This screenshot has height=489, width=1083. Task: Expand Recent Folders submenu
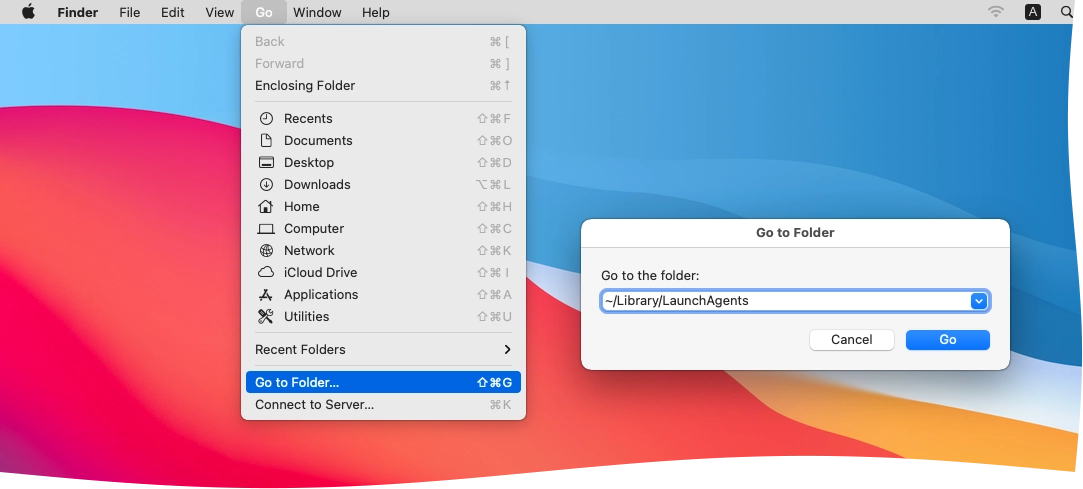click(383, 350)
